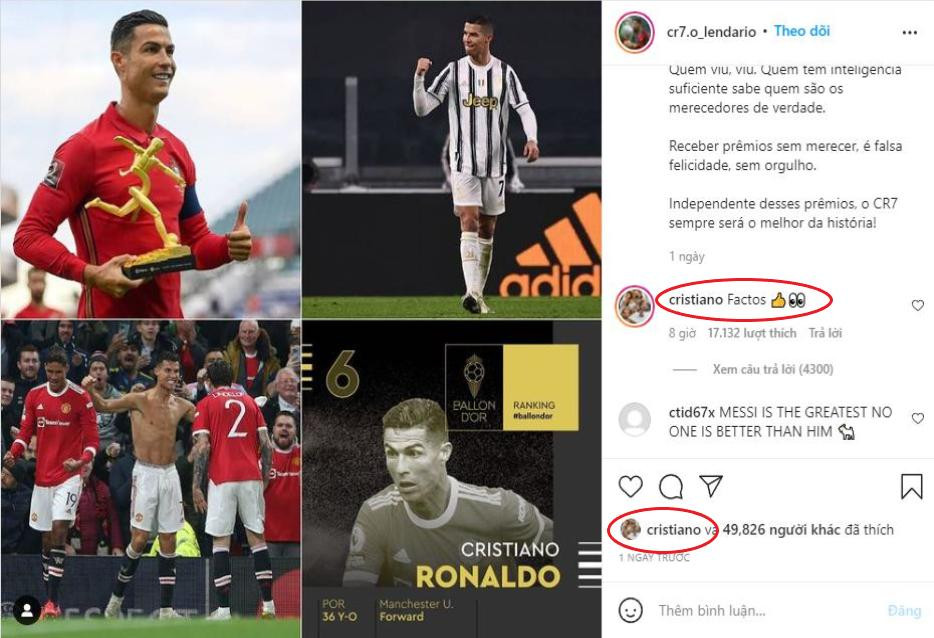Open the three-dot more options menu
The width and height of the screenshot is (934, 638).
coord(910,32)
